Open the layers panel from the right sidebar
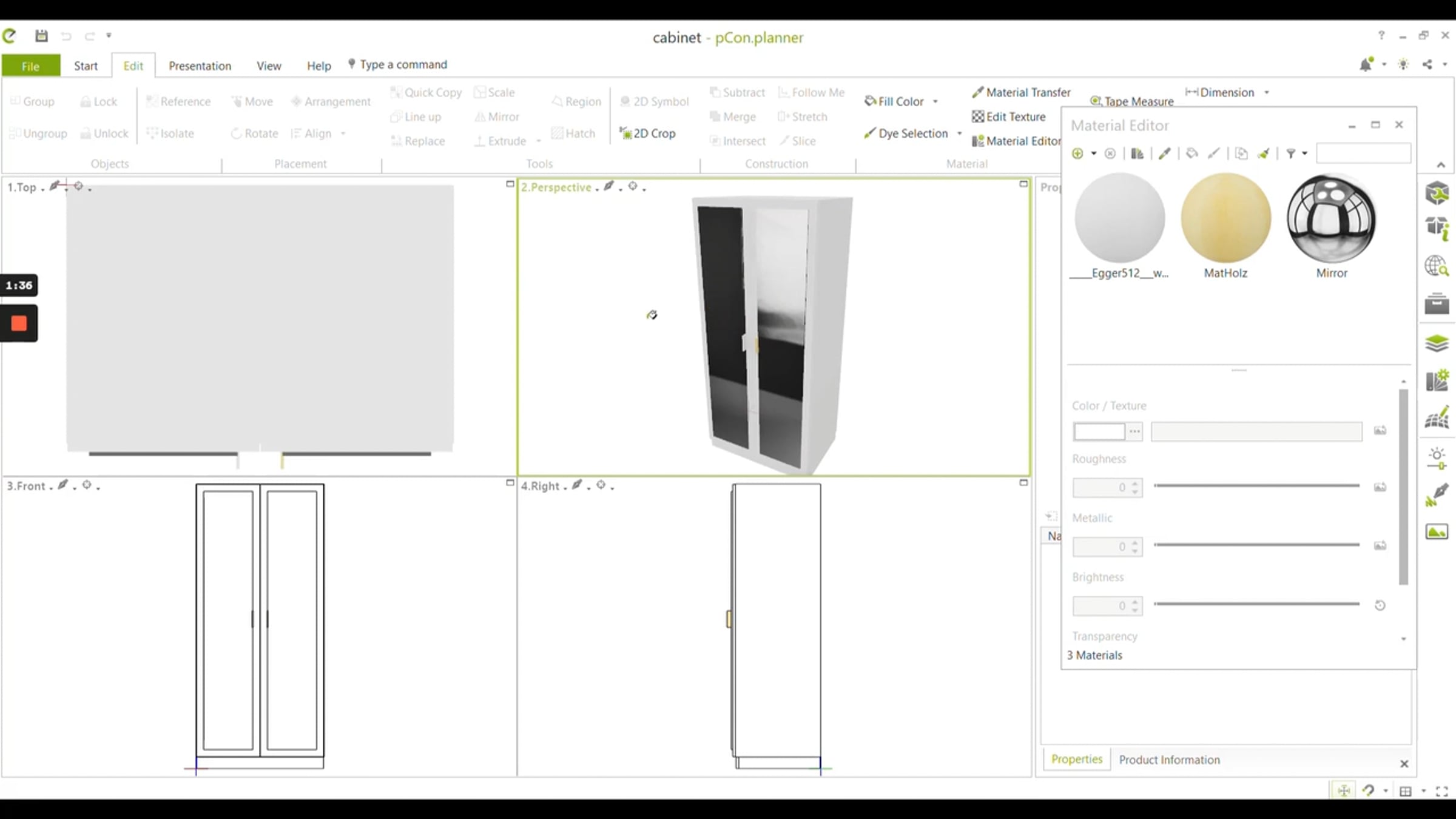 point(1437,343)
